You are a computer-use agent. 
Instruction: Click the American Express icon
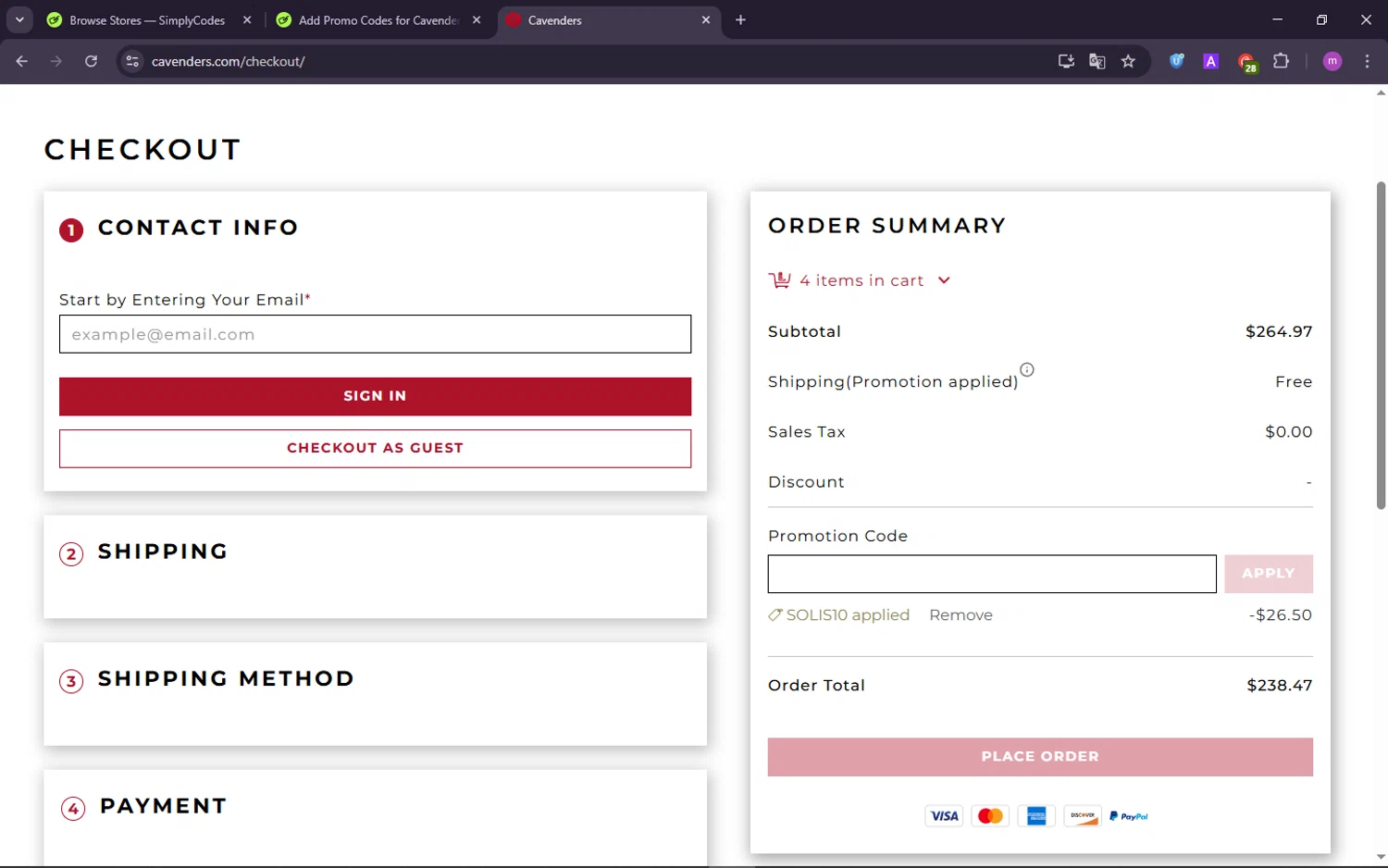point(1036,816)
